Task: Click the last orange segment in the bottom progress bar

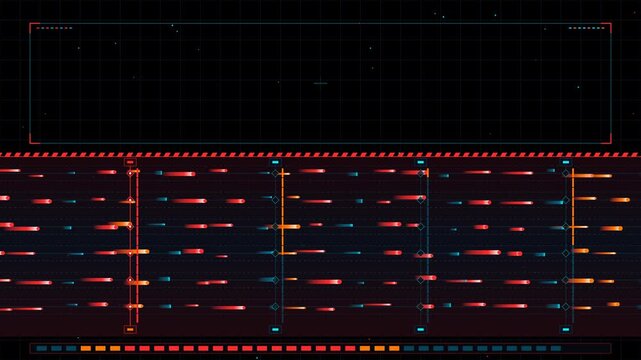Action: (394, 349)
